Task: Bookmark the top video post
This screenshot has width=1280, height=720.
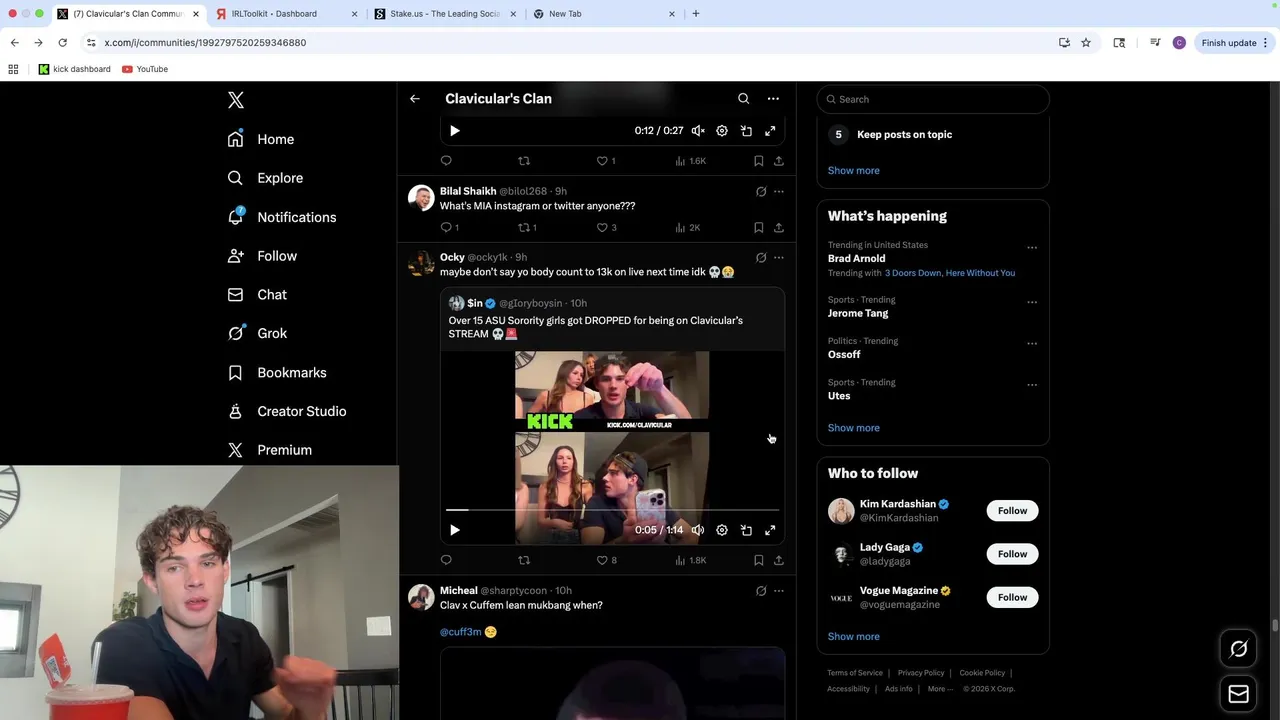Action: point(759,161)
